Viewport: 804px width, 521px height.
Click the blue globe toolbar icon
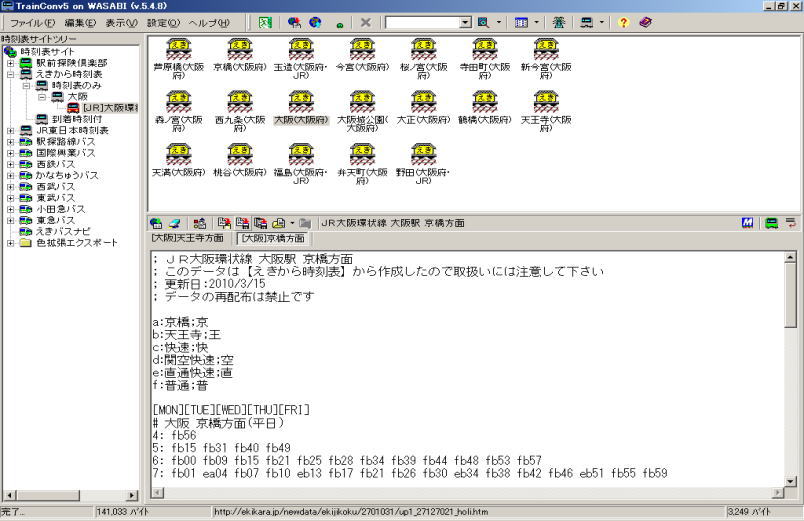point(315,23)
